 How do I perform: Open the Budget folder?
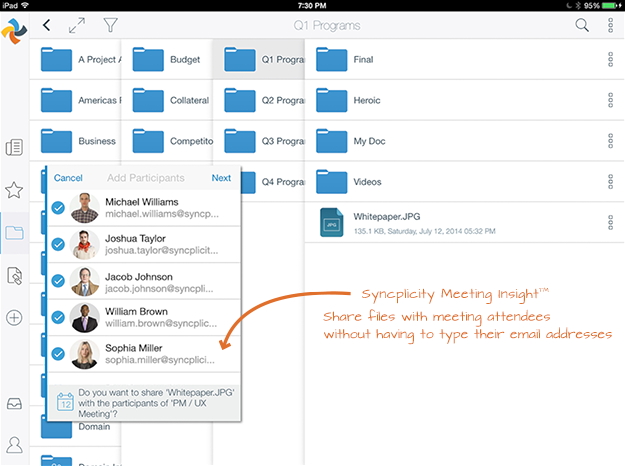[167, 59]
